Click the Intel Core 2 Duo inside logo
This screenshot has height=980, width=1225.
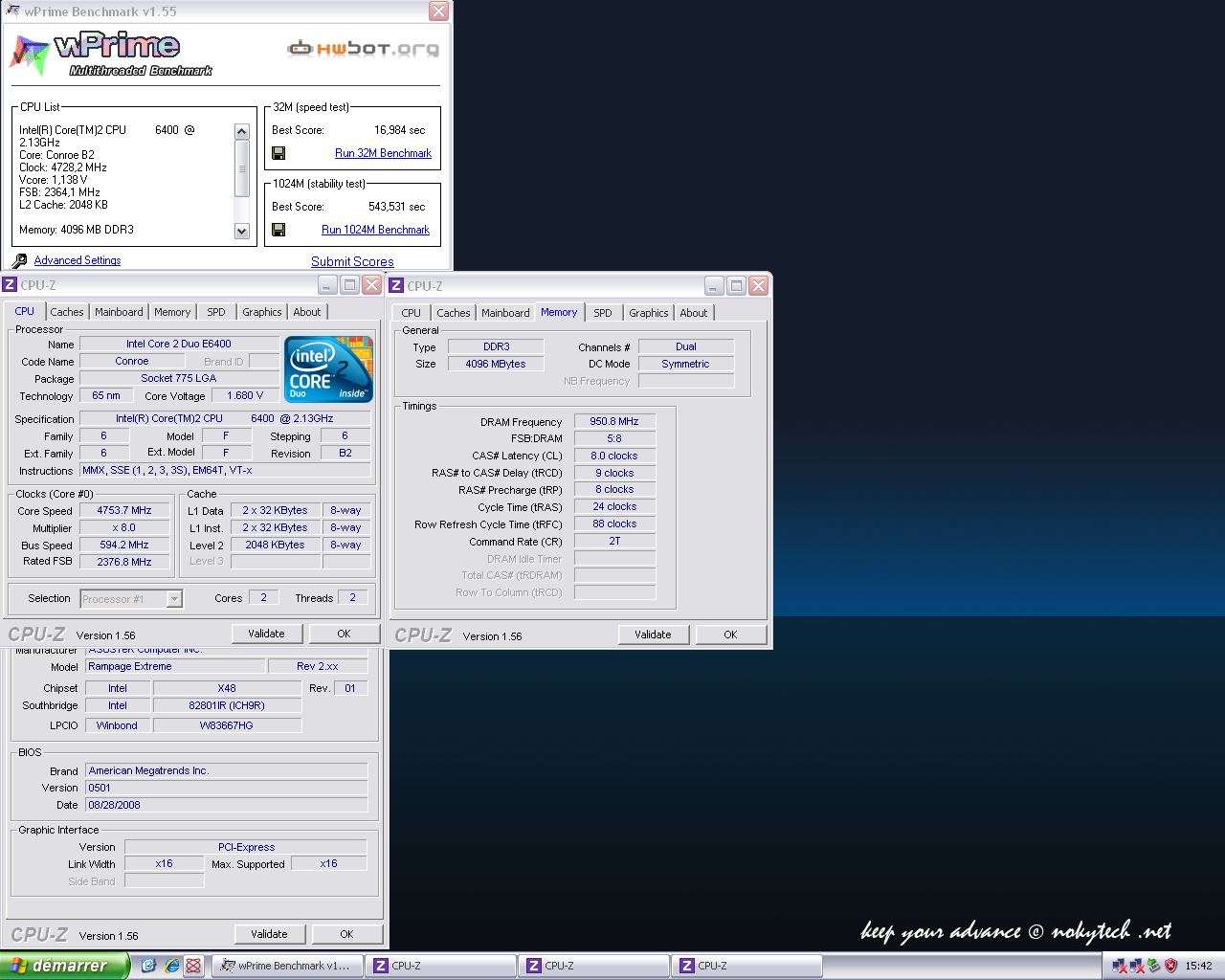click(328, 368)
